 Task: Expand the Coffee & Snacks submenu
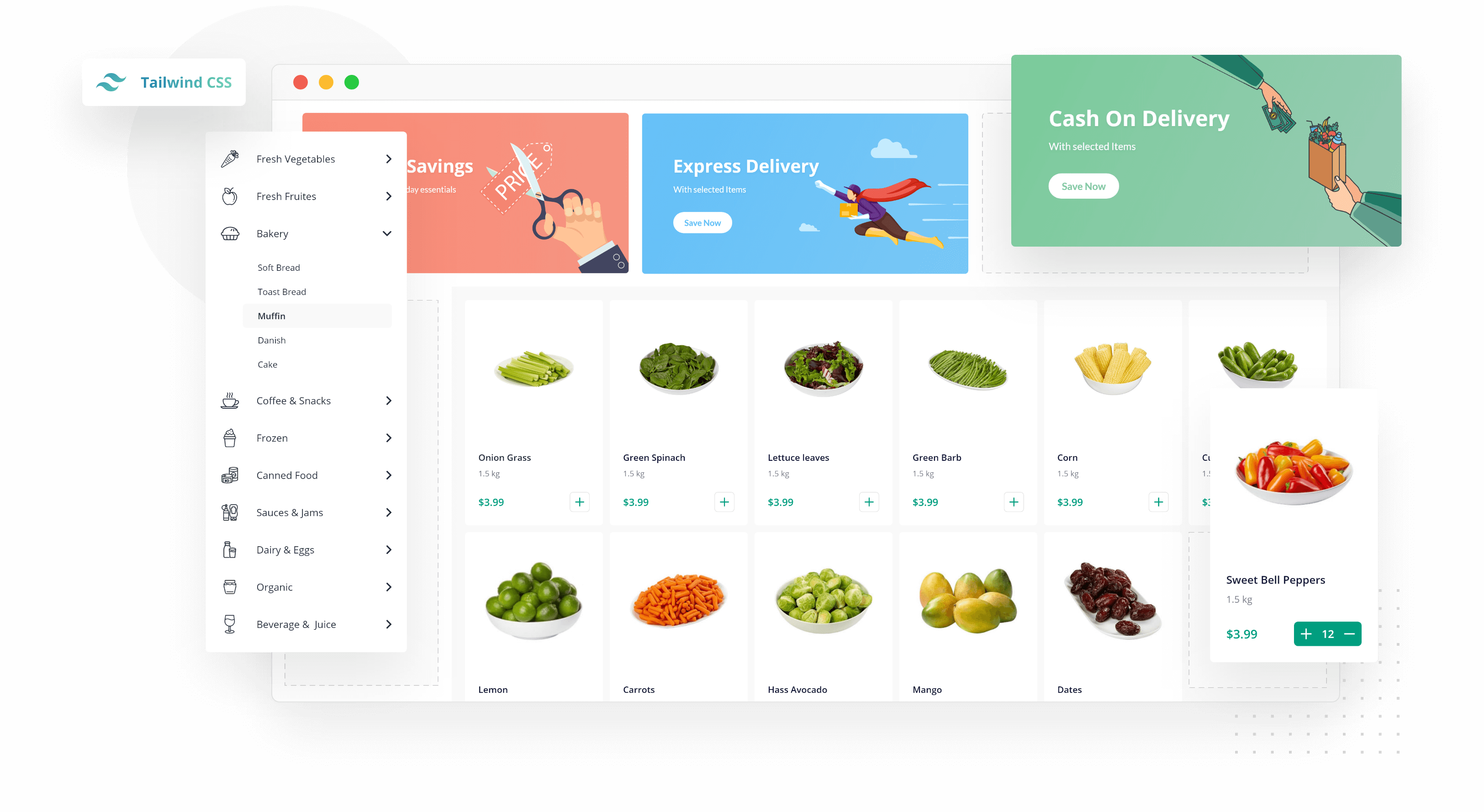point(389,400)
